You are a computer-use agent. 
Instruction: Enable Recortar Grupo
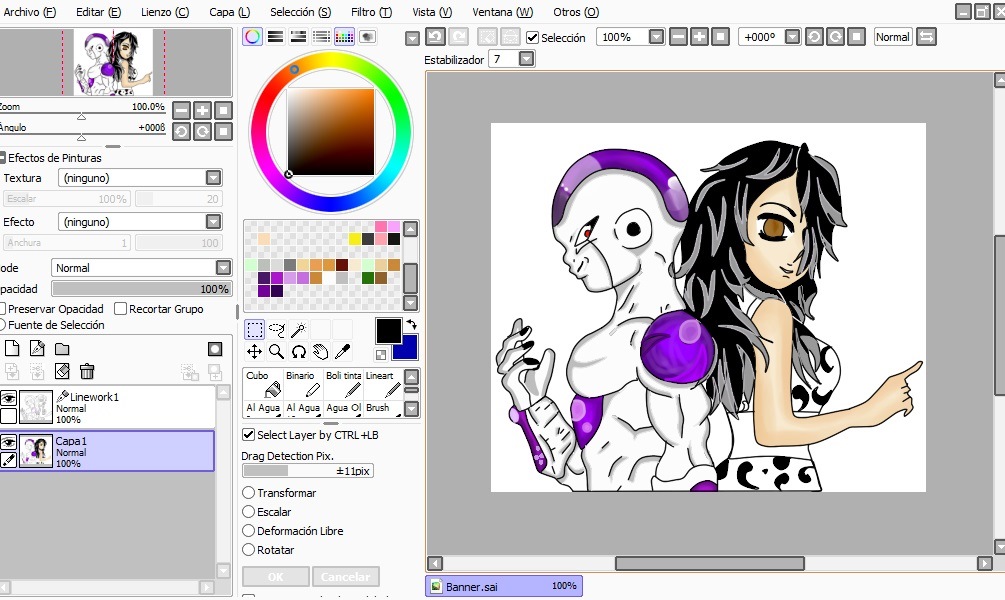(x=120, y=309)
